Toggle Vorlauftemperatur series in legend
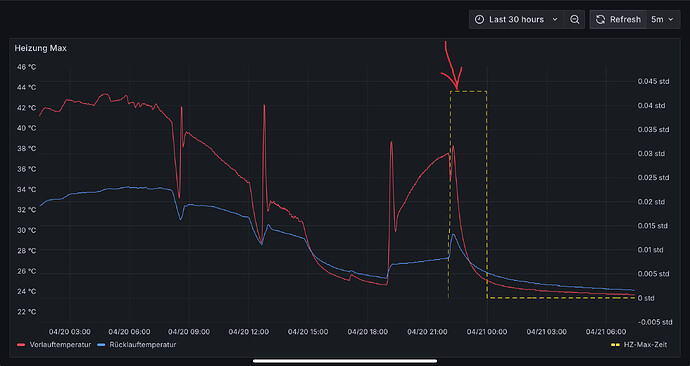 (60, 344)
